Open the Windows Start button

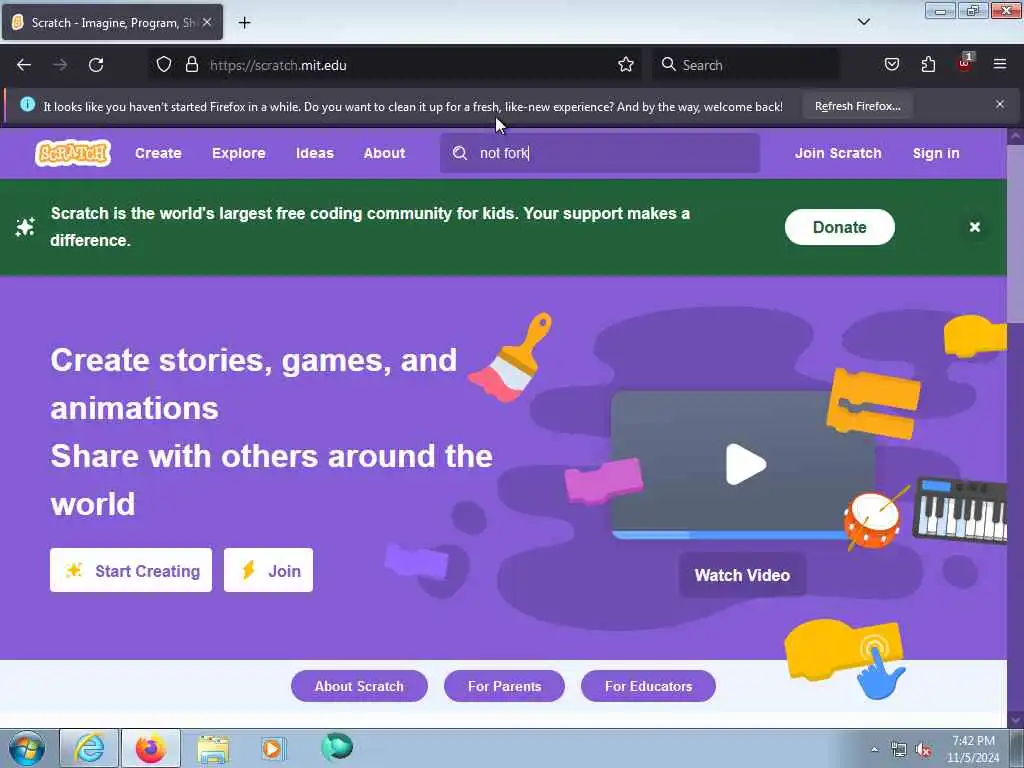(x=27, y=748)
